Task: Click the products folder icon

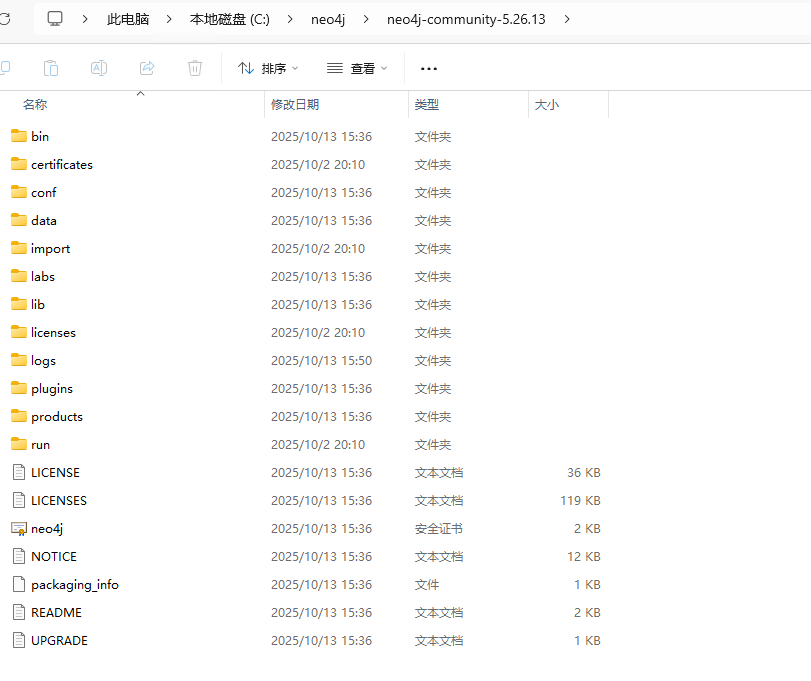Action: click(x=19, y=416)
